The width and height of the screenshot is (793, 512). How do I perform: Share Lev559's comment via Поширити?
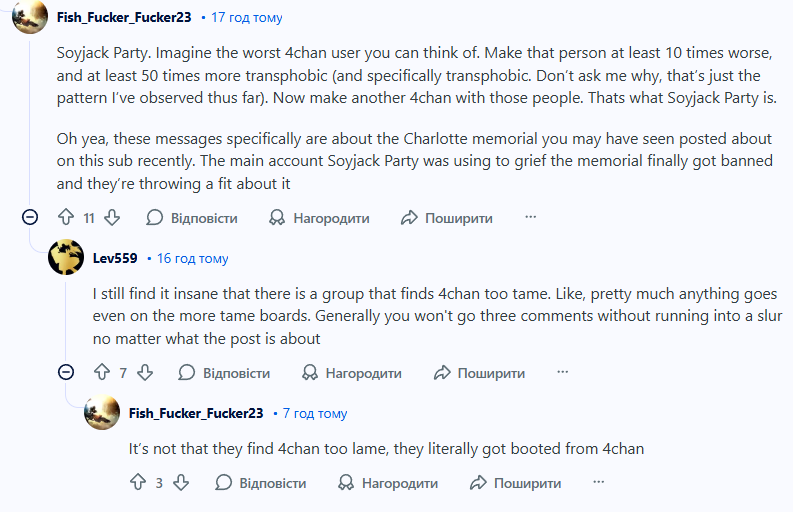[480, 373]
